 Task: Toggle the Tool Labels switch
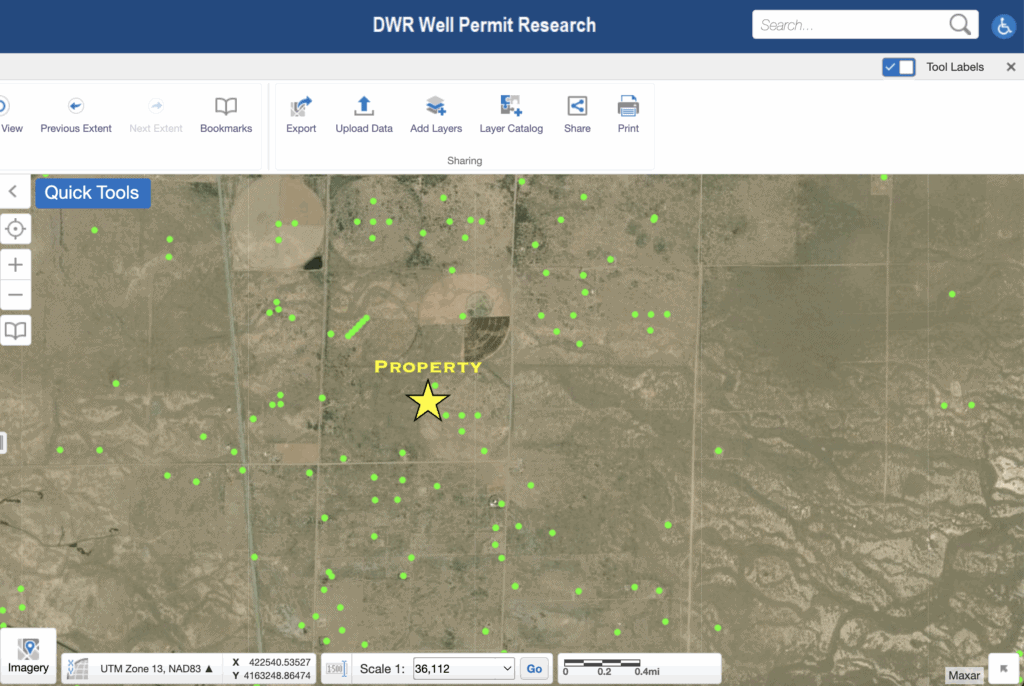(x=898, y=67)
